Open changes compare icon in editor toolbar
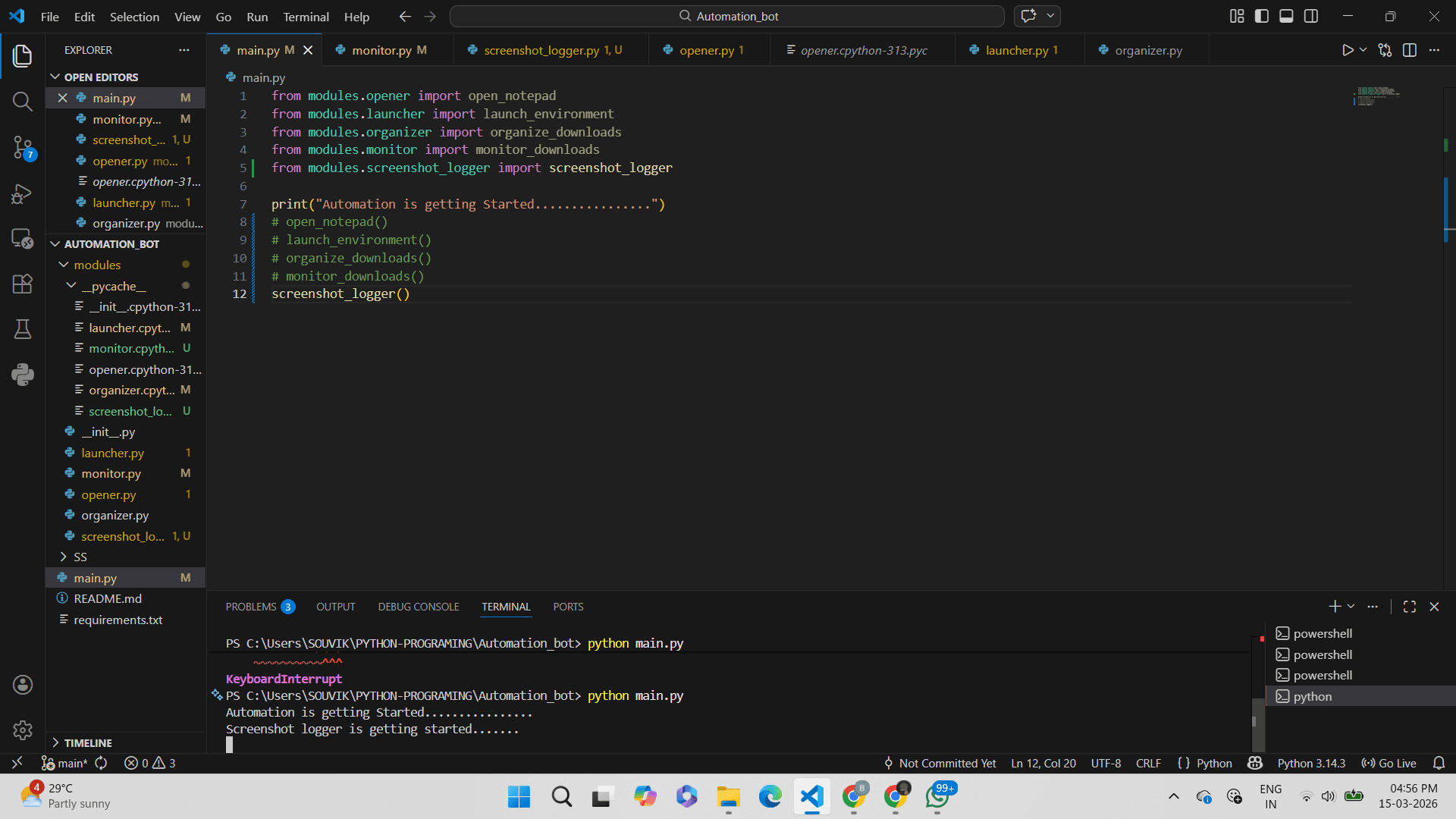This screenshot has height=819, width=1456. [x=1385, y=50]
